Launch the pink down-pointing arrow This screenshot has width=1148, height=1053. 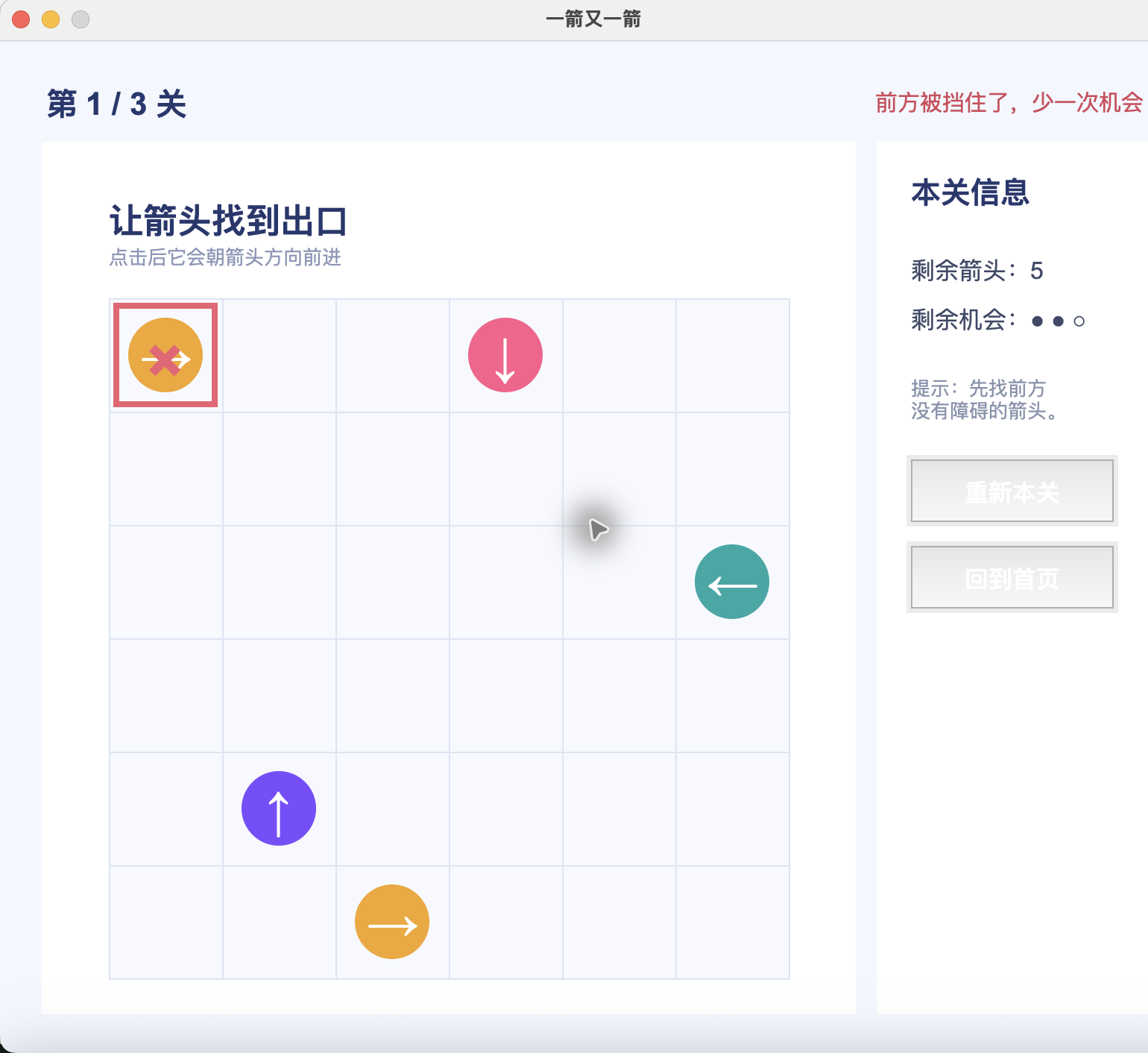pos(505,355)
